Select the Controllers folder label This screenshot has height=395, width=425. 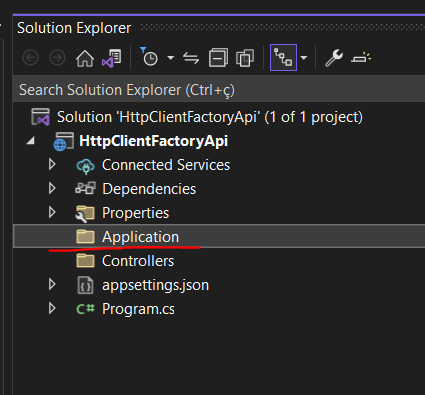pos(138,261)
